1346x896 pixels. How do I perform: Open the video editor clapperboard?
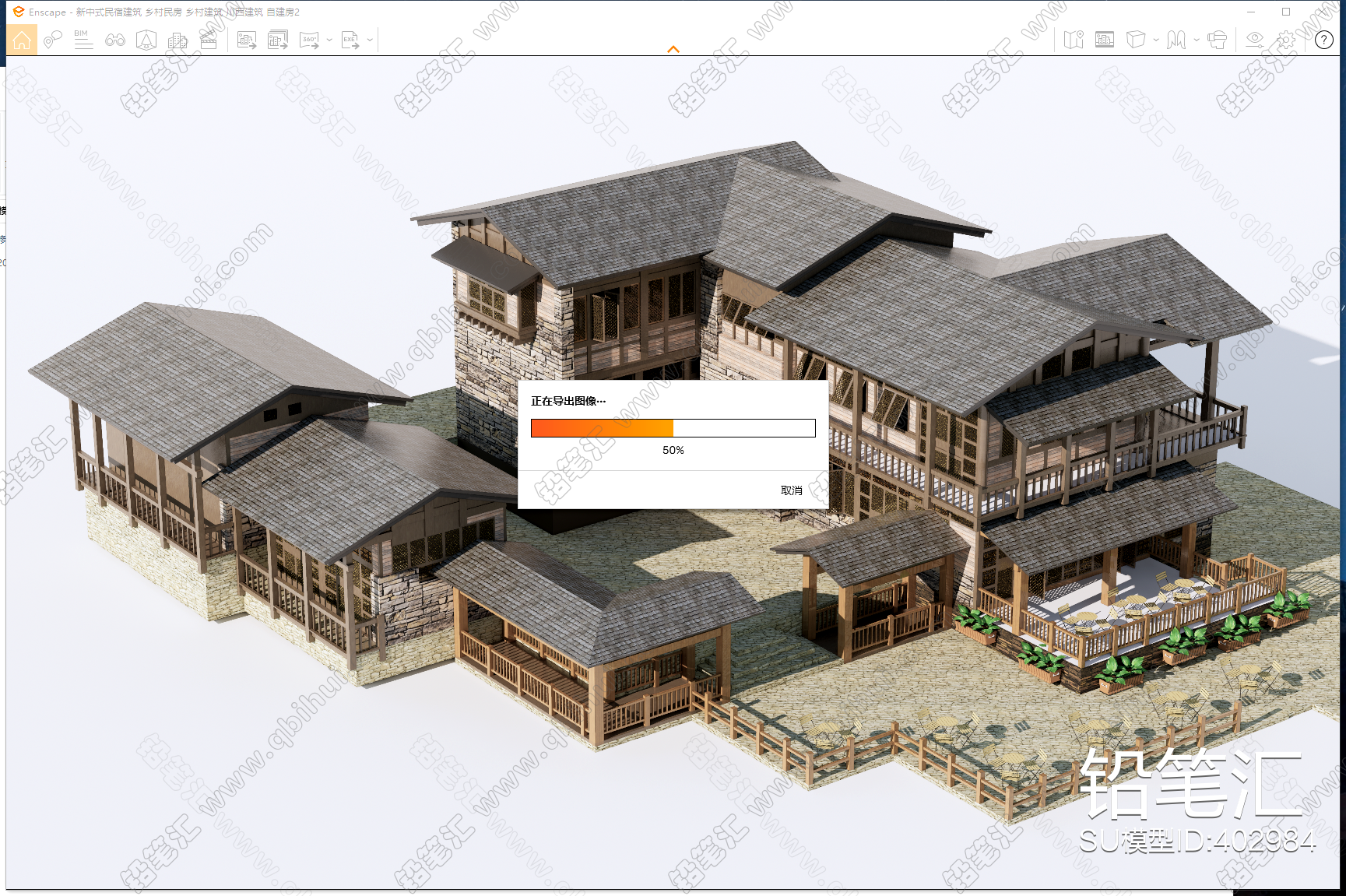point(209,40)
